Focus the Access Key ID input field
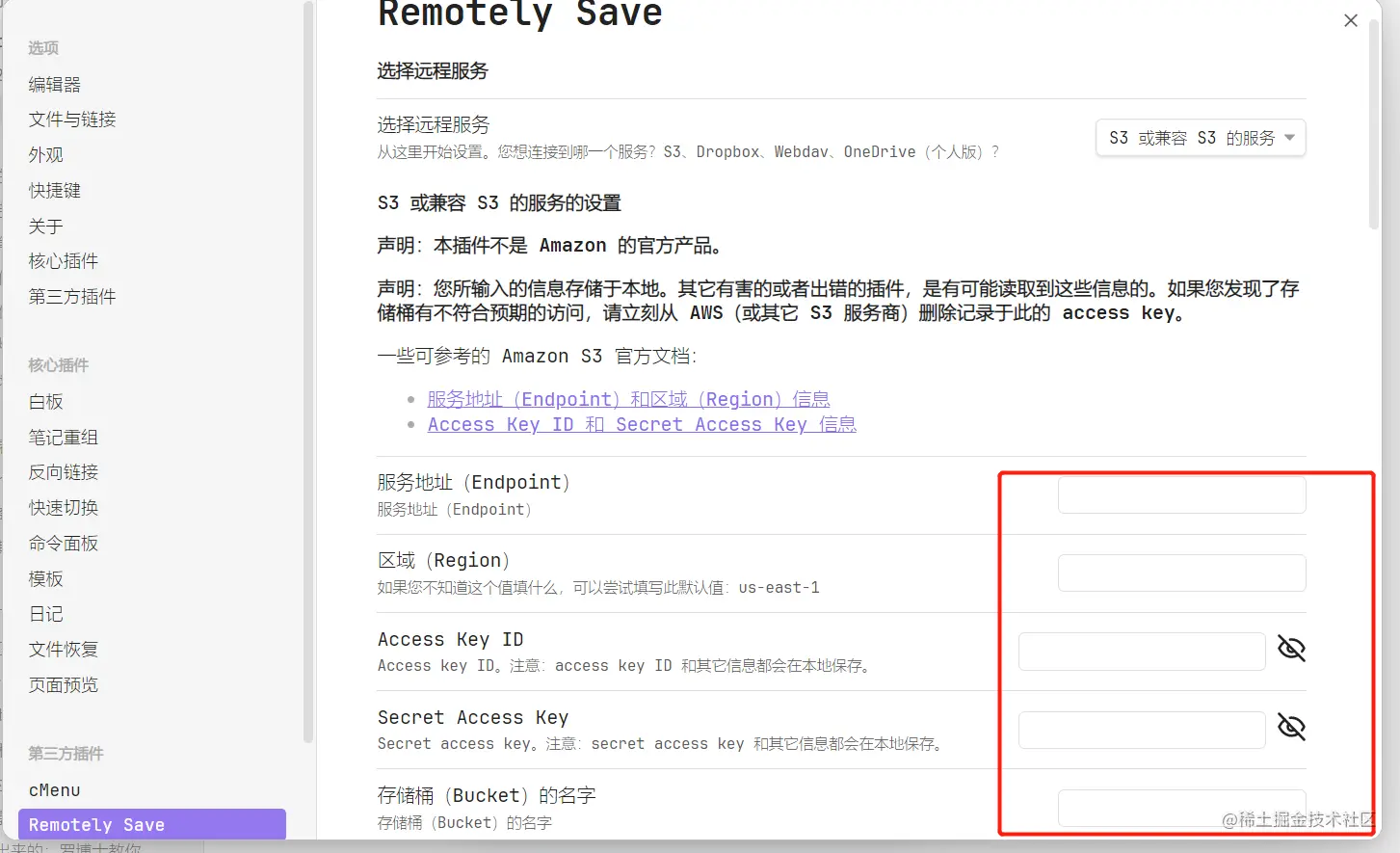This screenshot has width=1400, height=853. click(x=1142, y=652)
